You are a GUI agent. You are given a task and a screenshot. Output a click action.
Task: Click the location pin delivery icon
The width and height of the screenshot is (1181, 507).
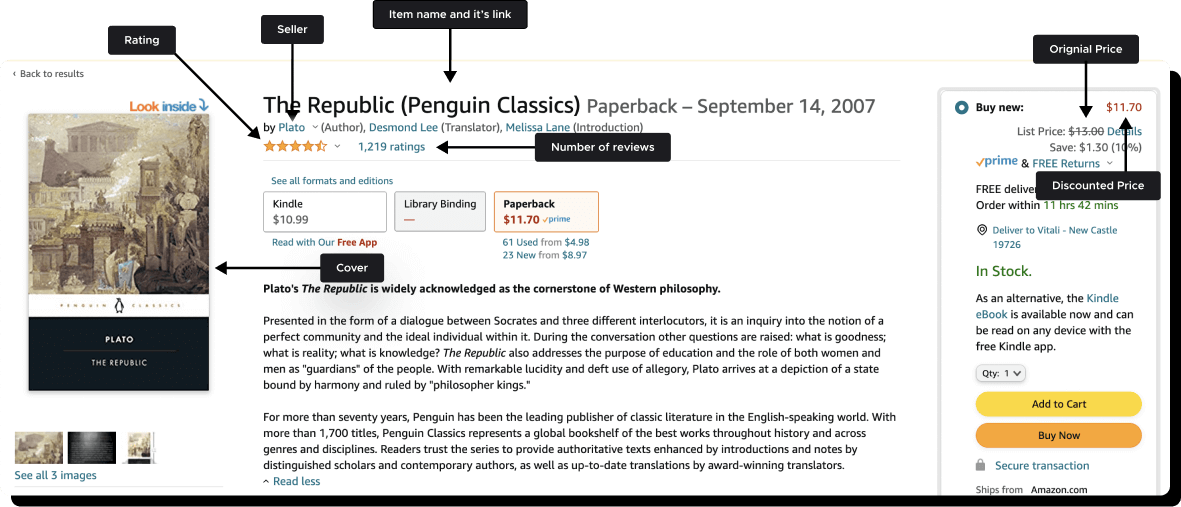981,230
